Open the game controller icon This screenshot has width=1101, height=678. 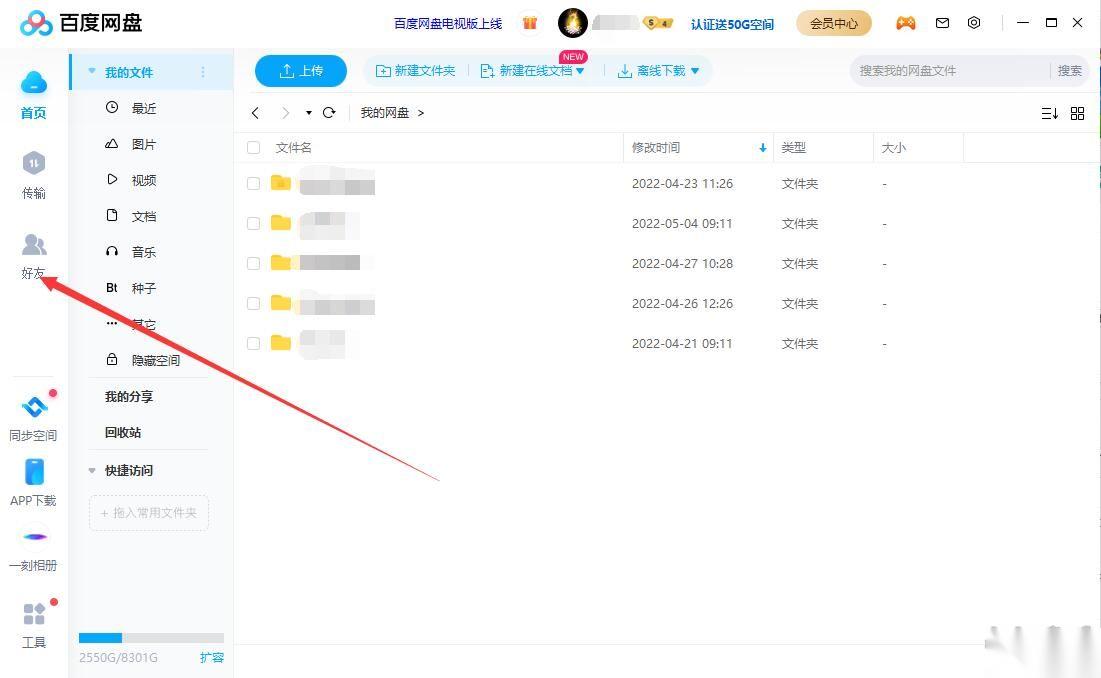coord(906,23)
